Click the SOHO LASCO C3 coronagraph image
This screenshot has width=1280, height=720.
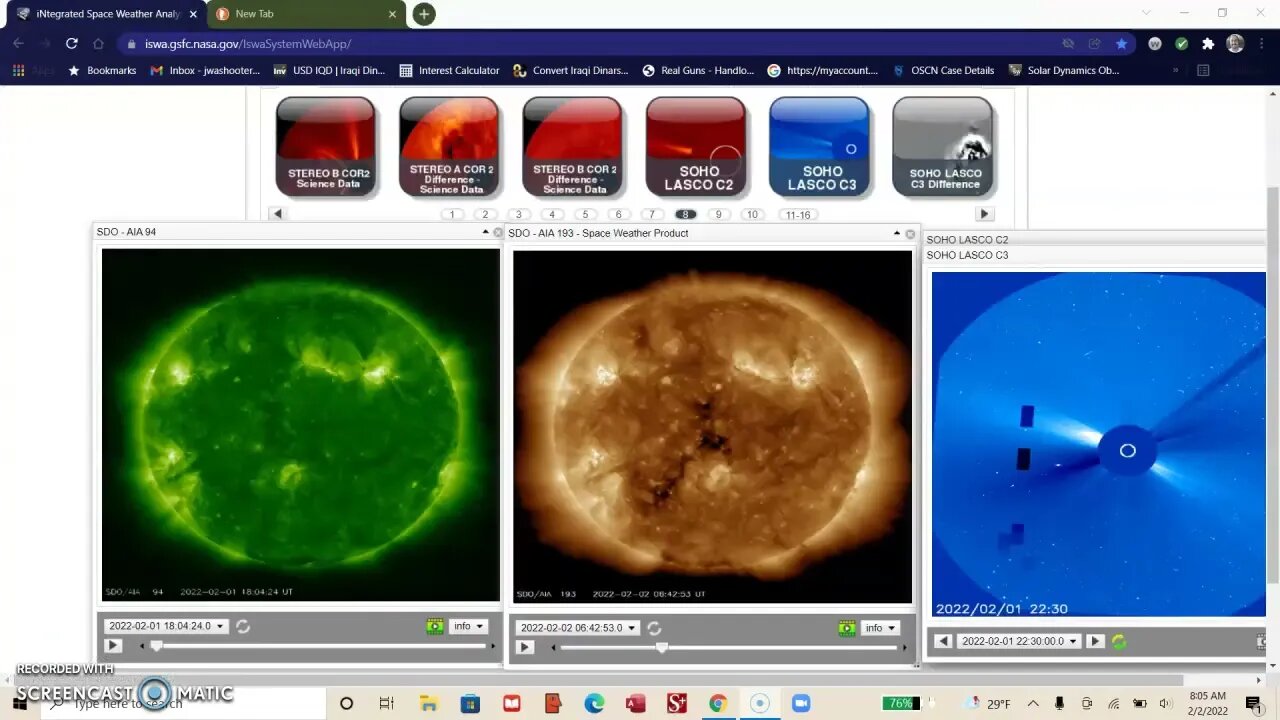click(1099, 444)
